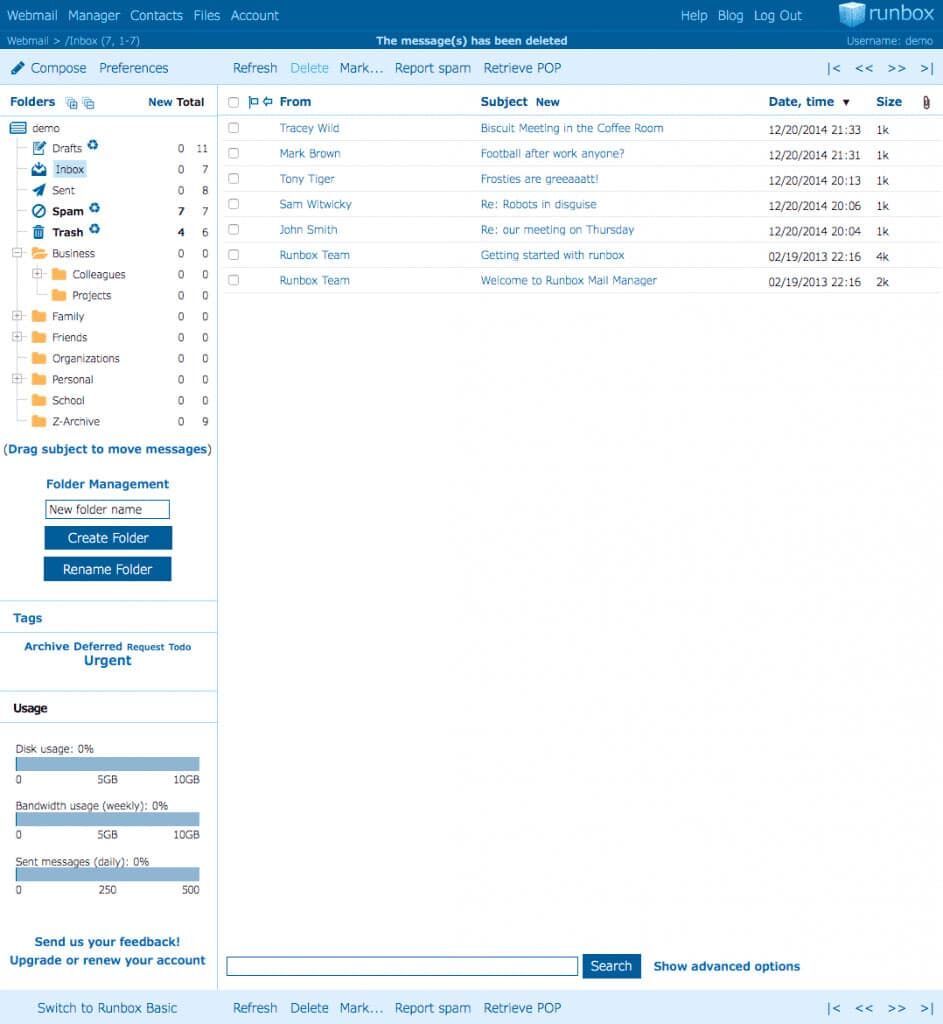Click the Z-Archive folder icon
943x1024 pixels.
(39, 421)
